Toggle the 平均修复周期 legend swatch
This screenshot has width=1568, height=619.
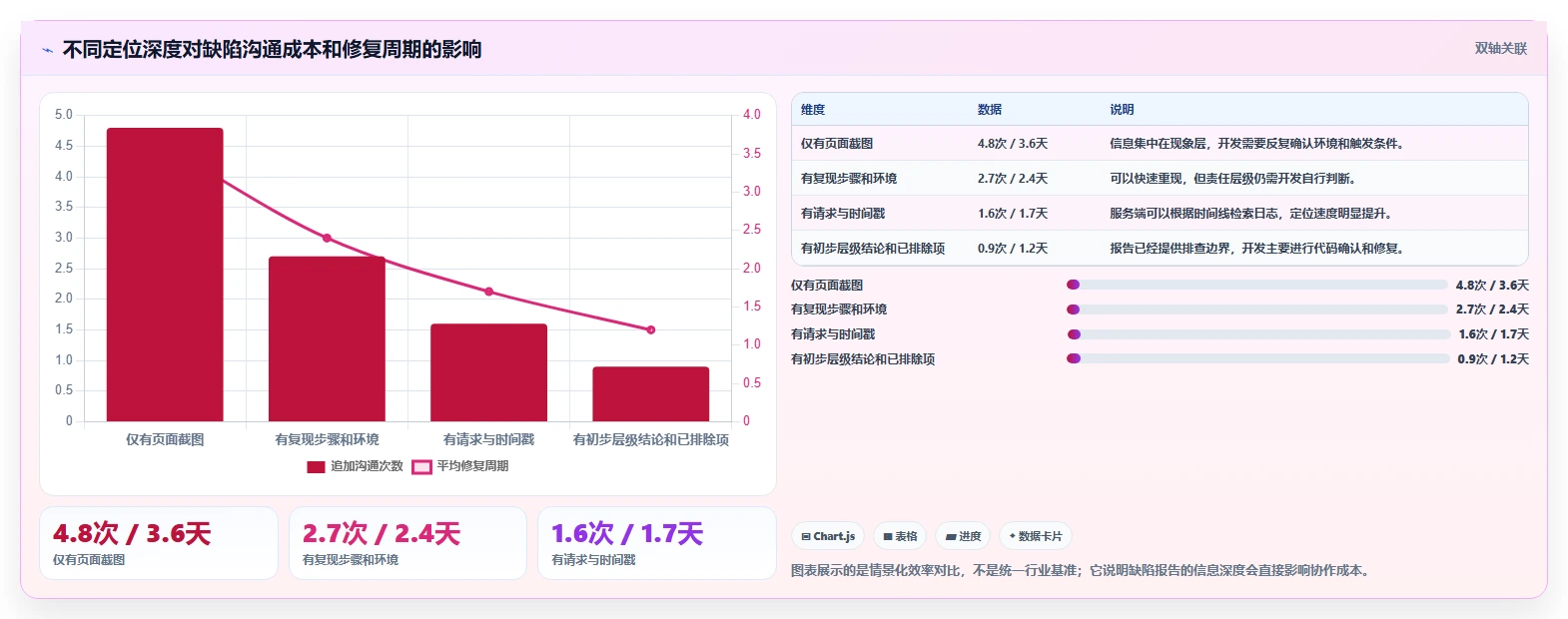click(x=421, y=466)
